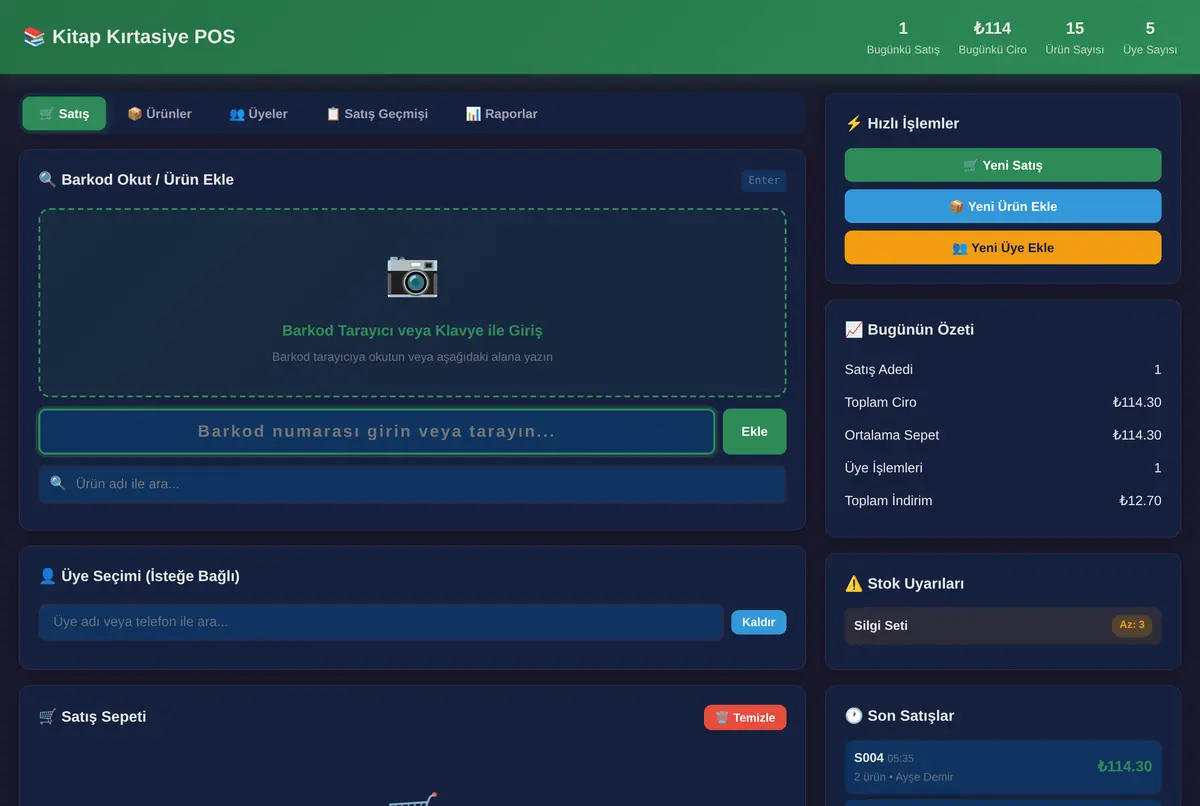Click the Ortalama Sepet summary row
This screenshot has width=1200, height=806.
[1003, 436]
